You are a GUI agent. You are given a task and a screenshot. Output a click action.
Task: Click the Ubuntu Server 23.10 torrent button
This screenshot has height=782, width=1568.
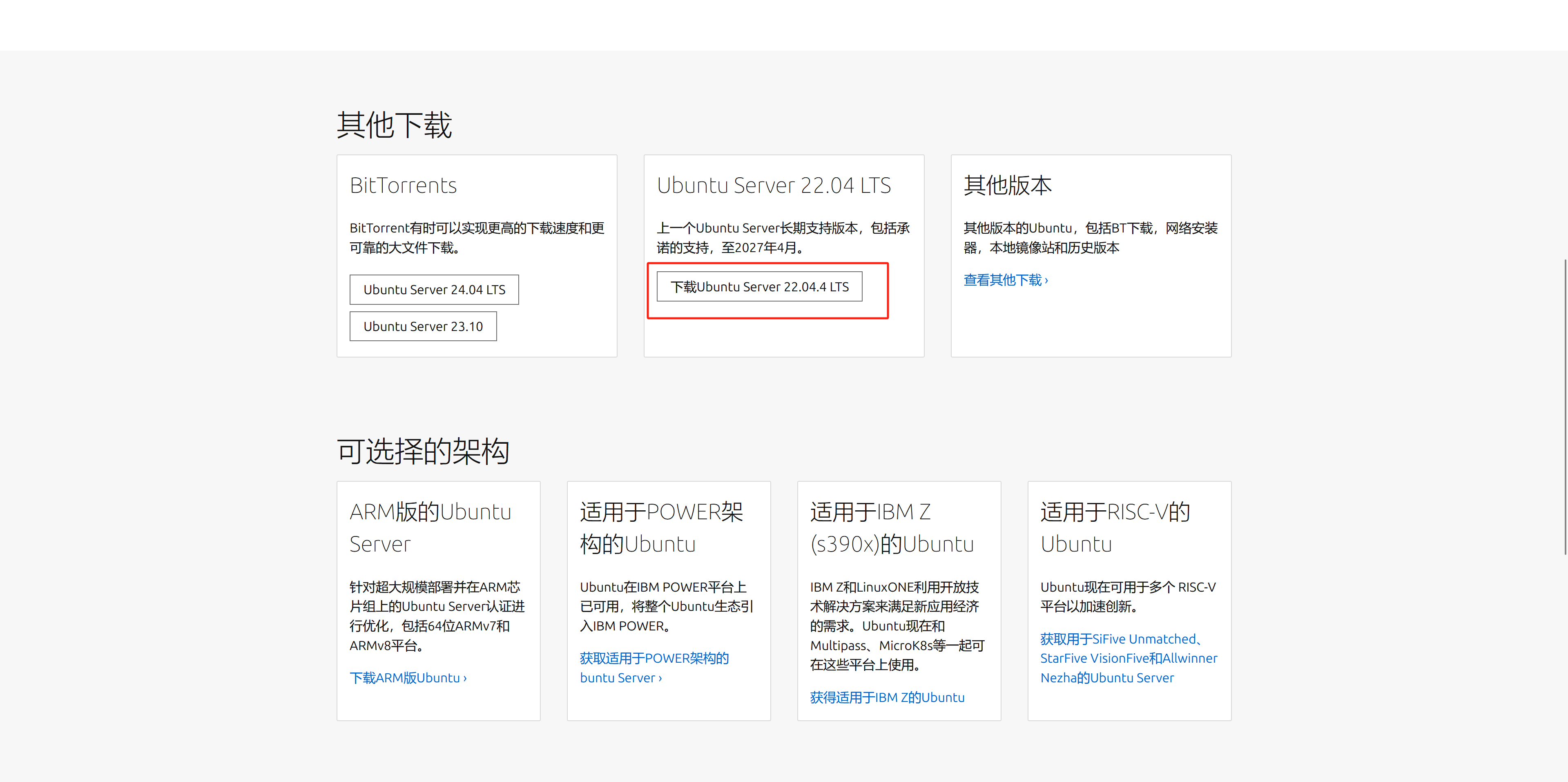click(x=423, y=326)
